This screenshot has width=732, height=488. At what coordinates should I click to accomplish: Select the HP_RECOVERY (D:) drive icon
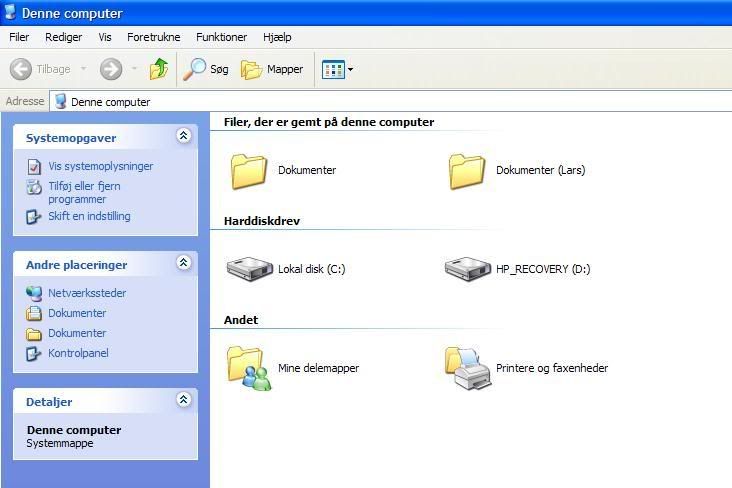(468, 269)
